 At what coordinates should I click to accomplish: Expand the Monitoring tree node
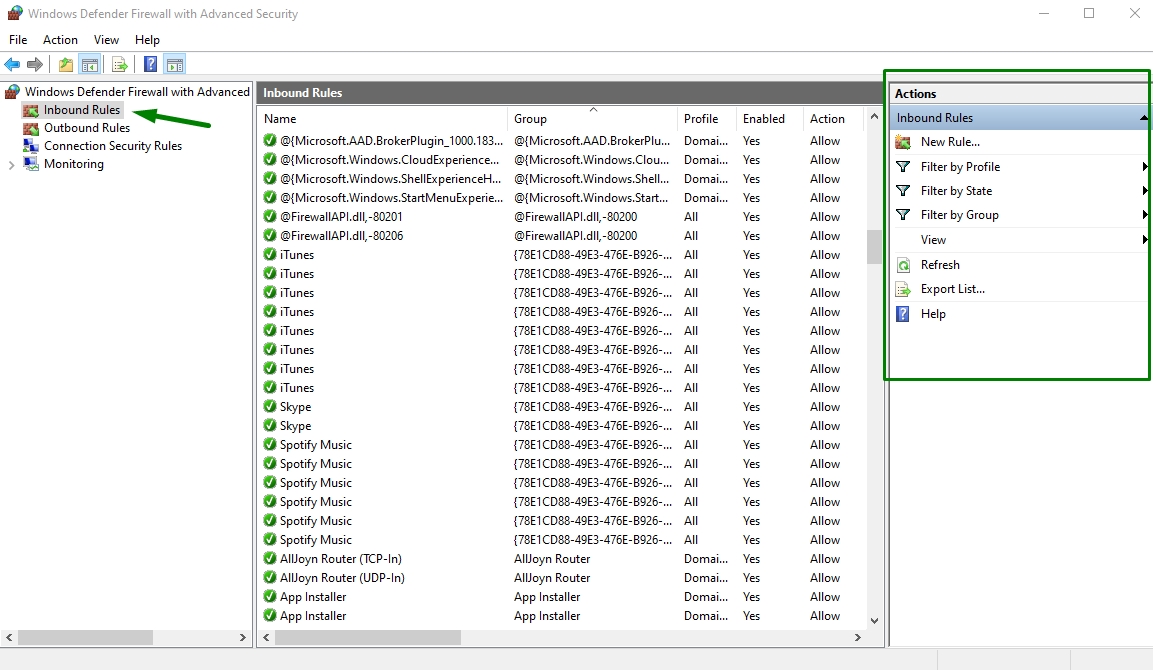[11, 165]
